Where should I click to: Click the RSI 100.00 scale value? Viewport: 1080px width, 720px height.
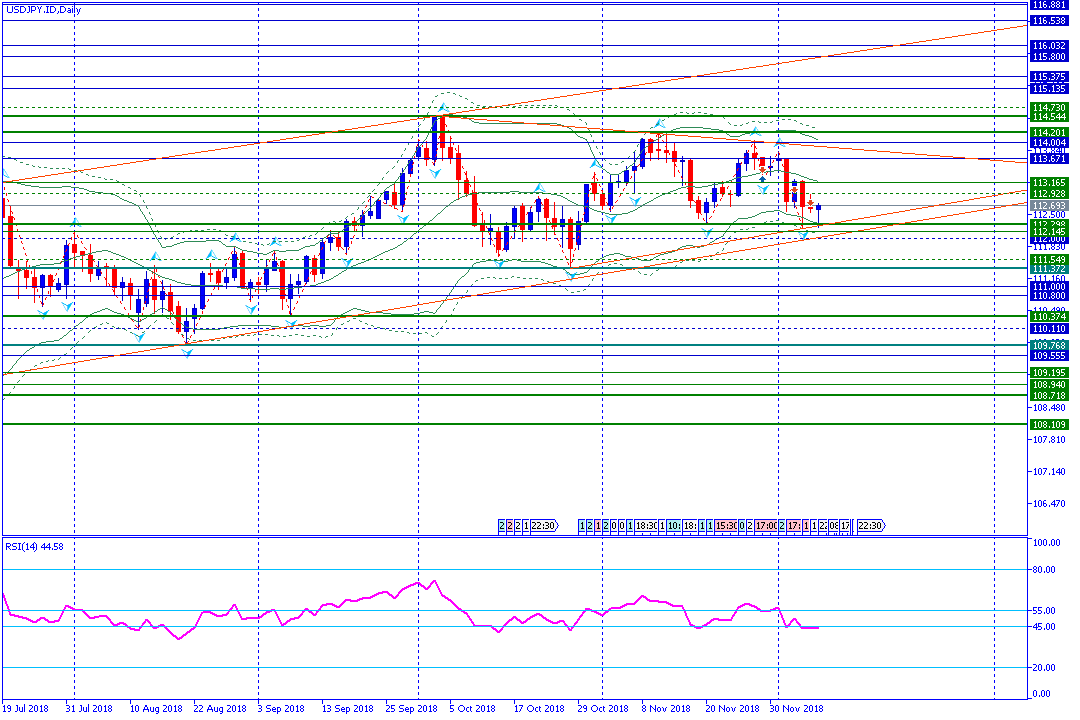(1047, 542)
